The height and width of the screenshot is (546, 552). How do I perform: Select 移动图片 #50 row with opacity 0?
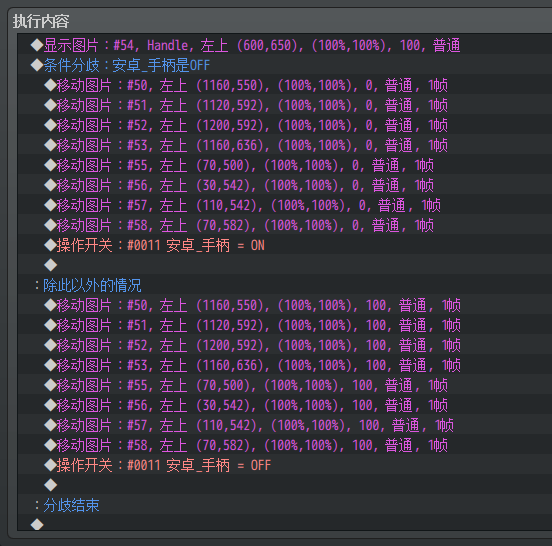[x=284, y=85]
